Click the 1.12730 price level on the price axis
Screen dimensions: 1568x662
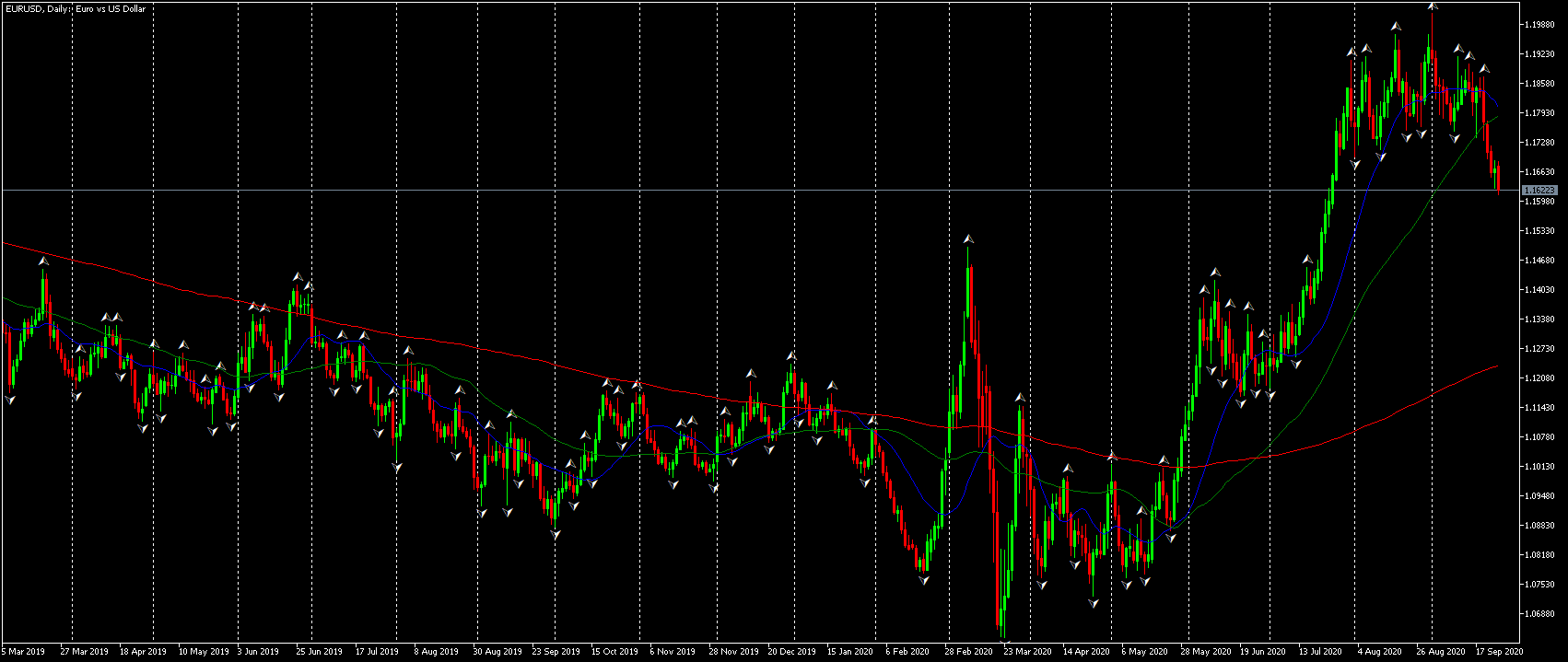[1539, 349]
